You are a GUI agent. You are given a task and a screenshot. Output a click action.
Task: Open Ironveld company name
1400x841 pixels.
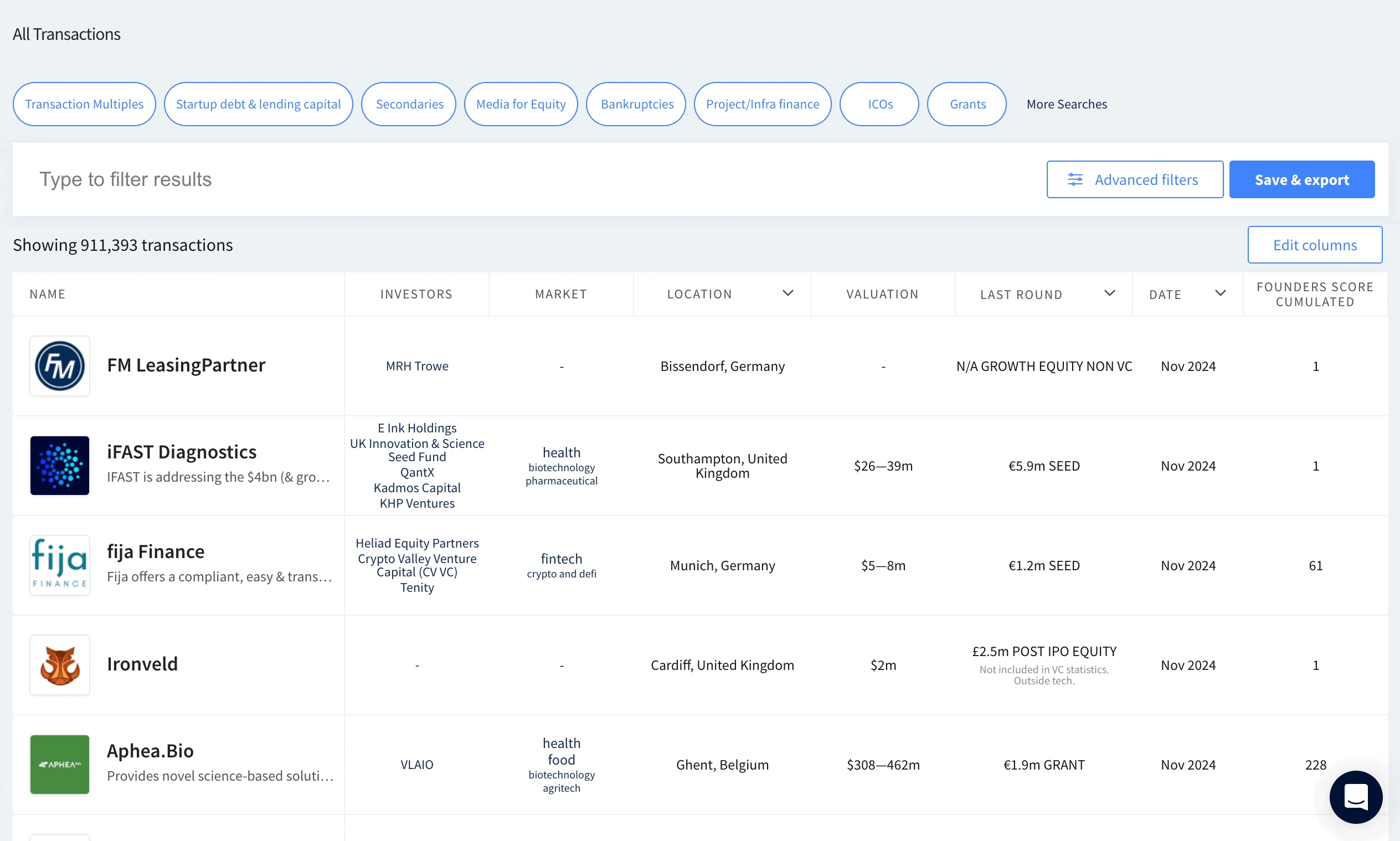(142, 664)
